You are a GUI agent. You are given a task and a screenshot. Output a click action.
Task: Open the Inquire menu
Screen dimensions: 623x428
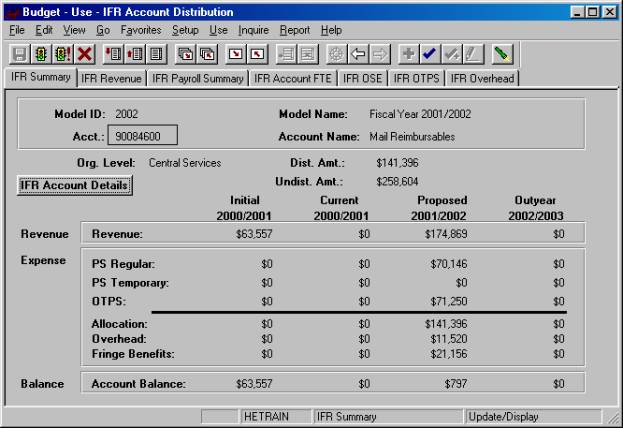point(254,30)
